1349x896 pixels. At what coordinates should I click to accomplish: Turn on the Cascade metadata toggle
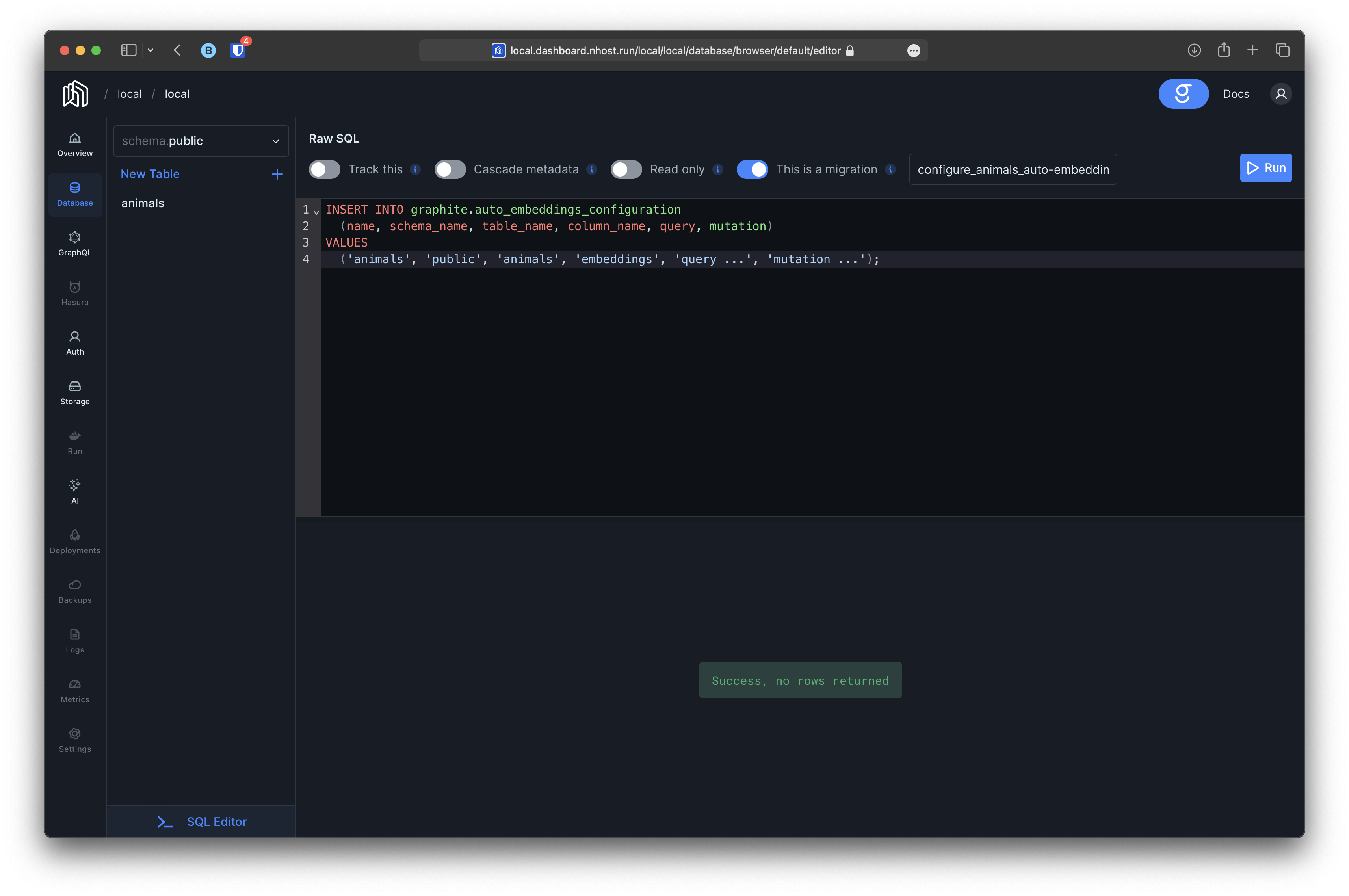pos(450,170)
